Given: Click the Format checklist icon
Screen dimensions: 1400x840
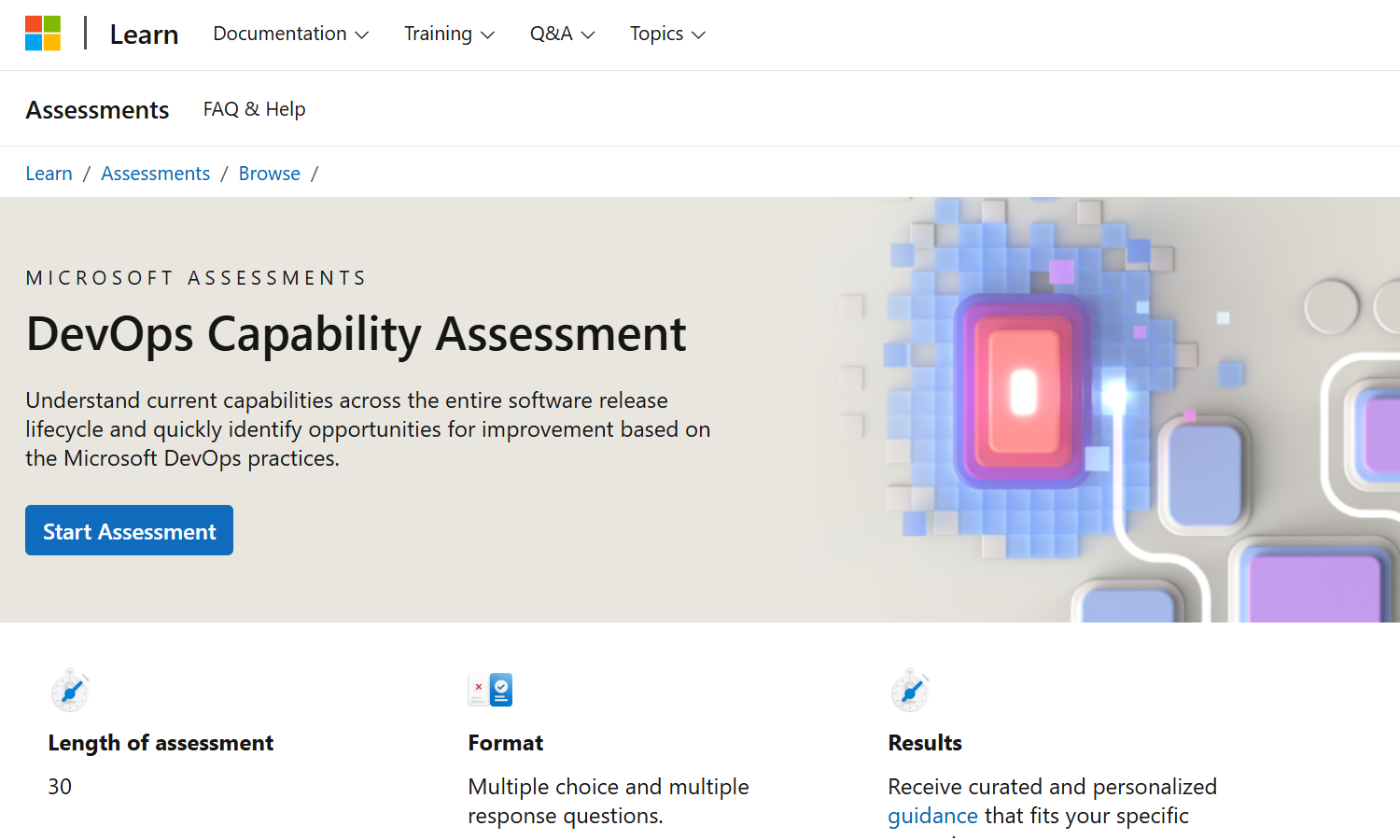Looking at the screenshot, I should 491,691.
